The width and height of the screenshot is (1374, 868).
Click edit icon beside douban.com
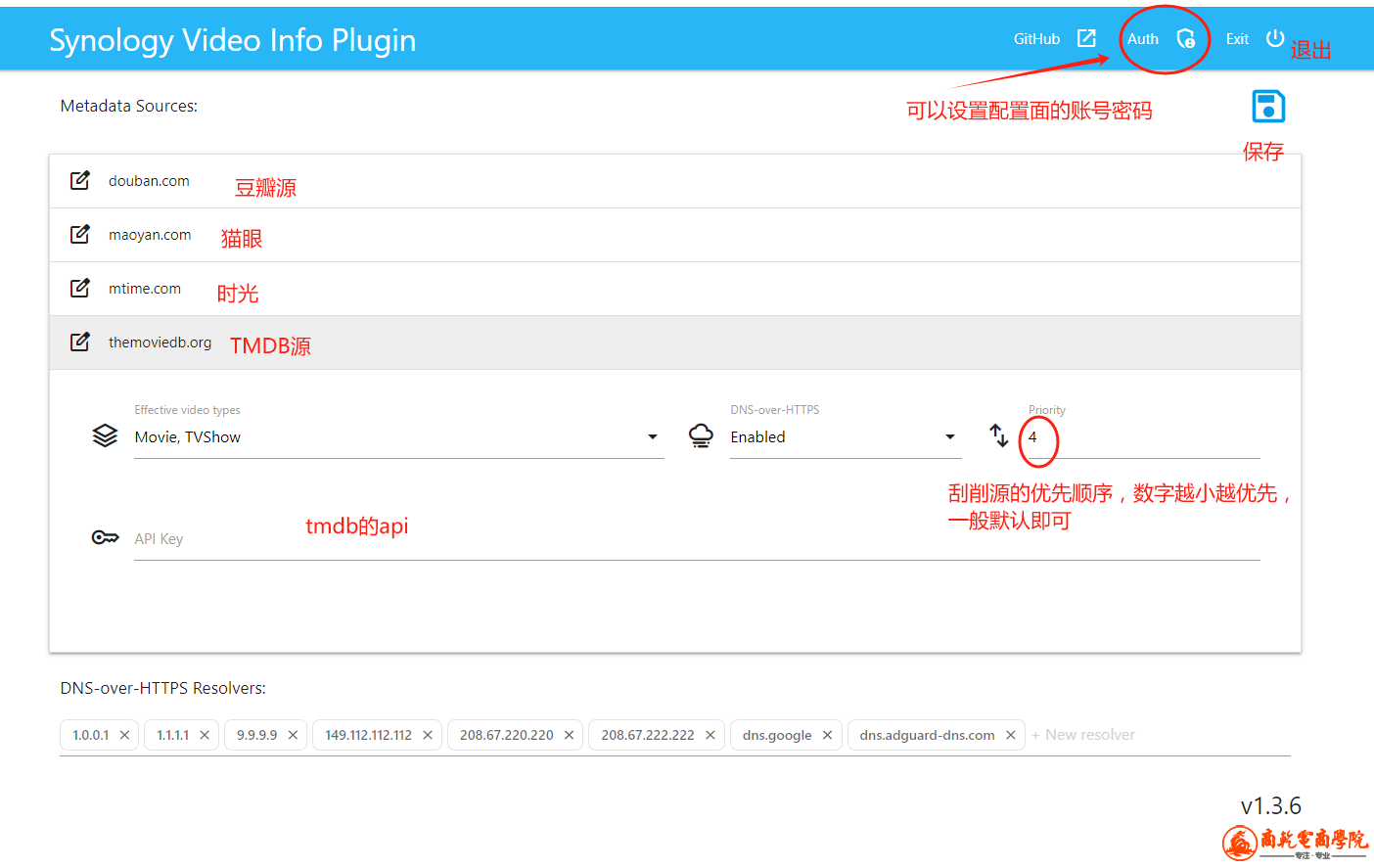(80, 180)
